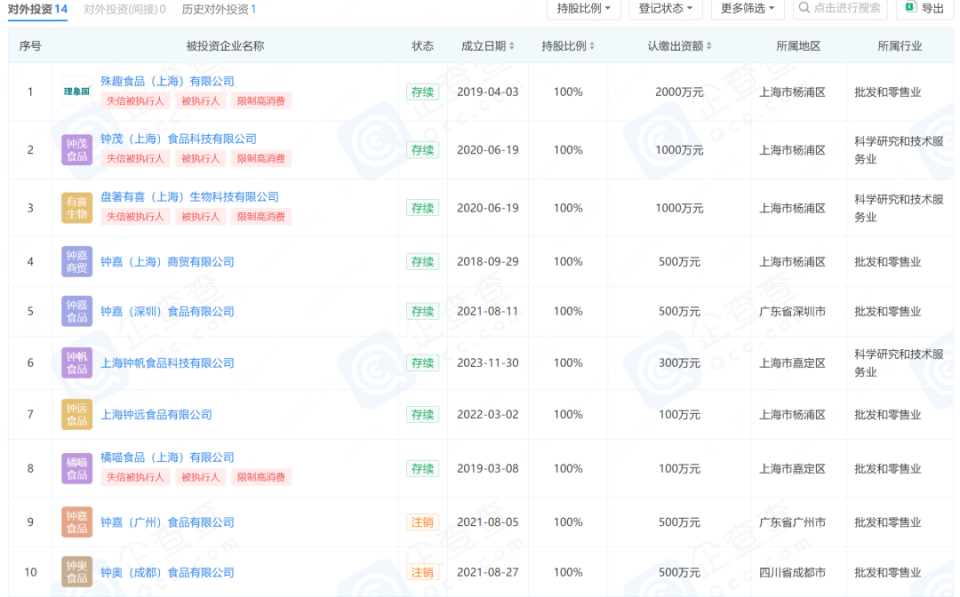The height and width of the screenshot is (597, 960).
Task: Open 殊趣食品（上海）有限公司 link
Action: 167,81
